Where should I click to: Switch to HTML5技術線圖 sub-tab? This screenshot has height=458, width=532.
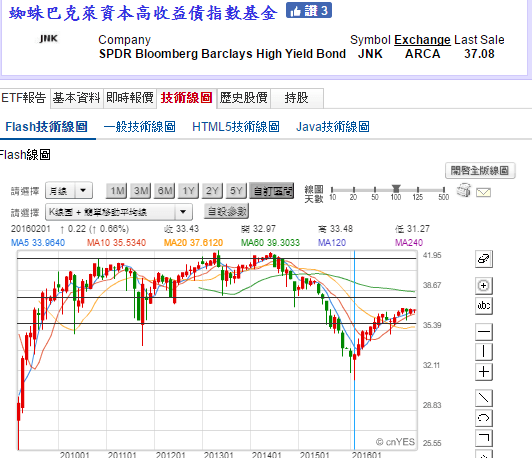tap(236, 127)
